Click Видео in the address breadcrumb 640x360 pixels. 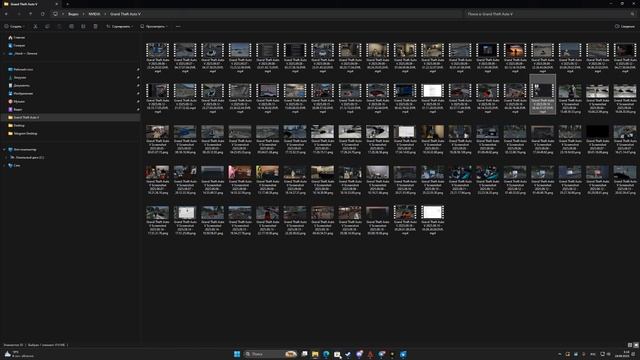point(73,14)
